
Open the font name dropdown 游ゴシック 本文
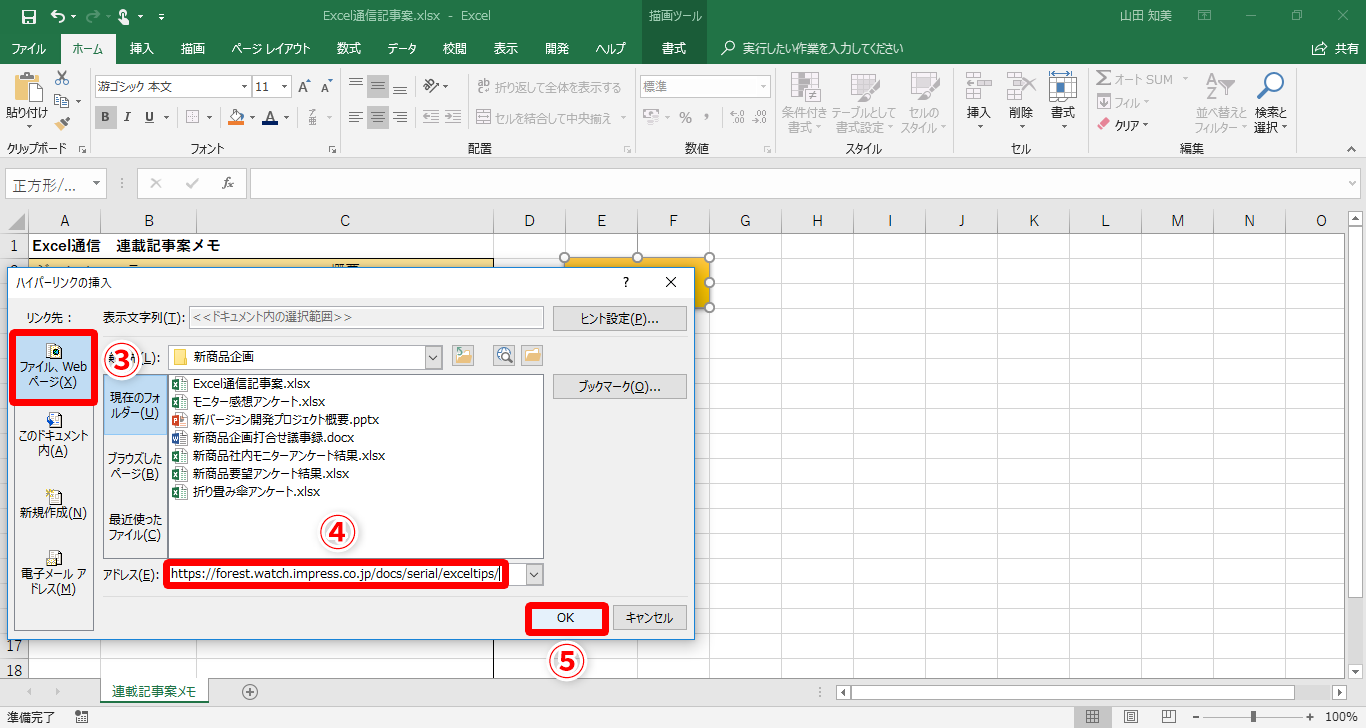tap(244, 87)
